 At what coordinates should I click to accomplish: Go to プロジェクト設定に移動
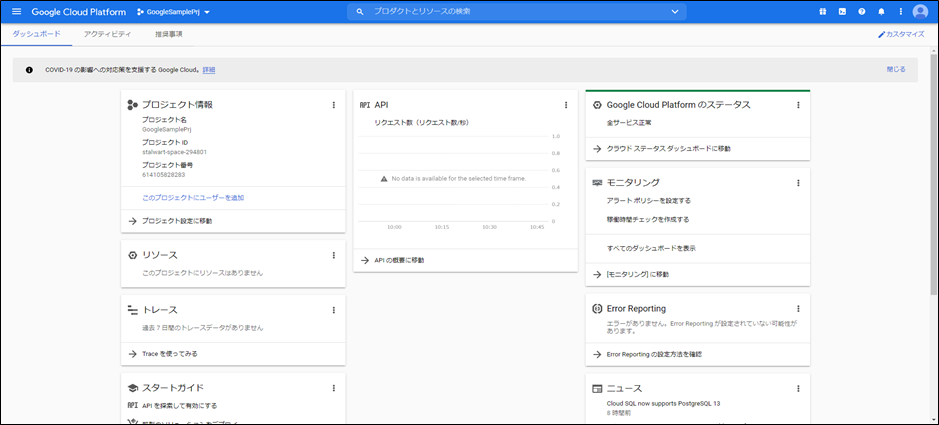[x=177, y=221]
